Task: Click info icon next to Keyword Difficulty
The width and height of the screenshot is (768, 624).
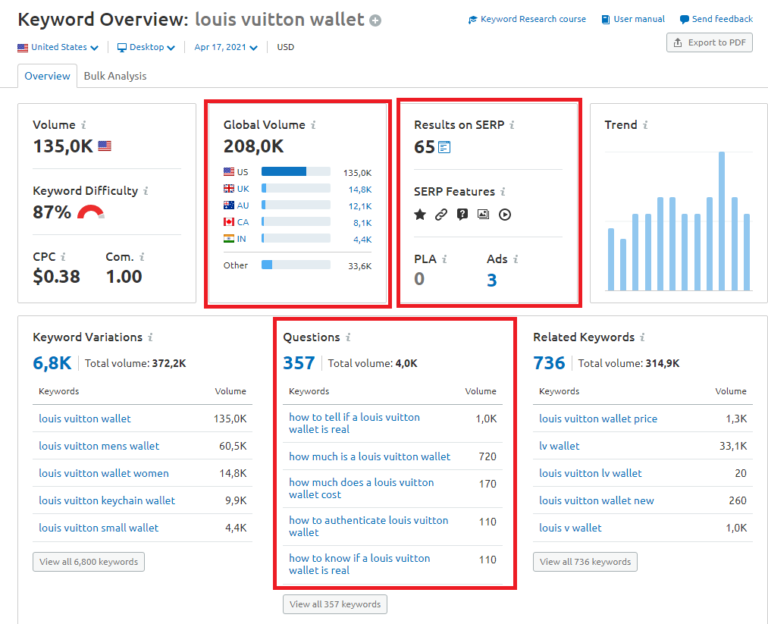Action: pos(146,191)
